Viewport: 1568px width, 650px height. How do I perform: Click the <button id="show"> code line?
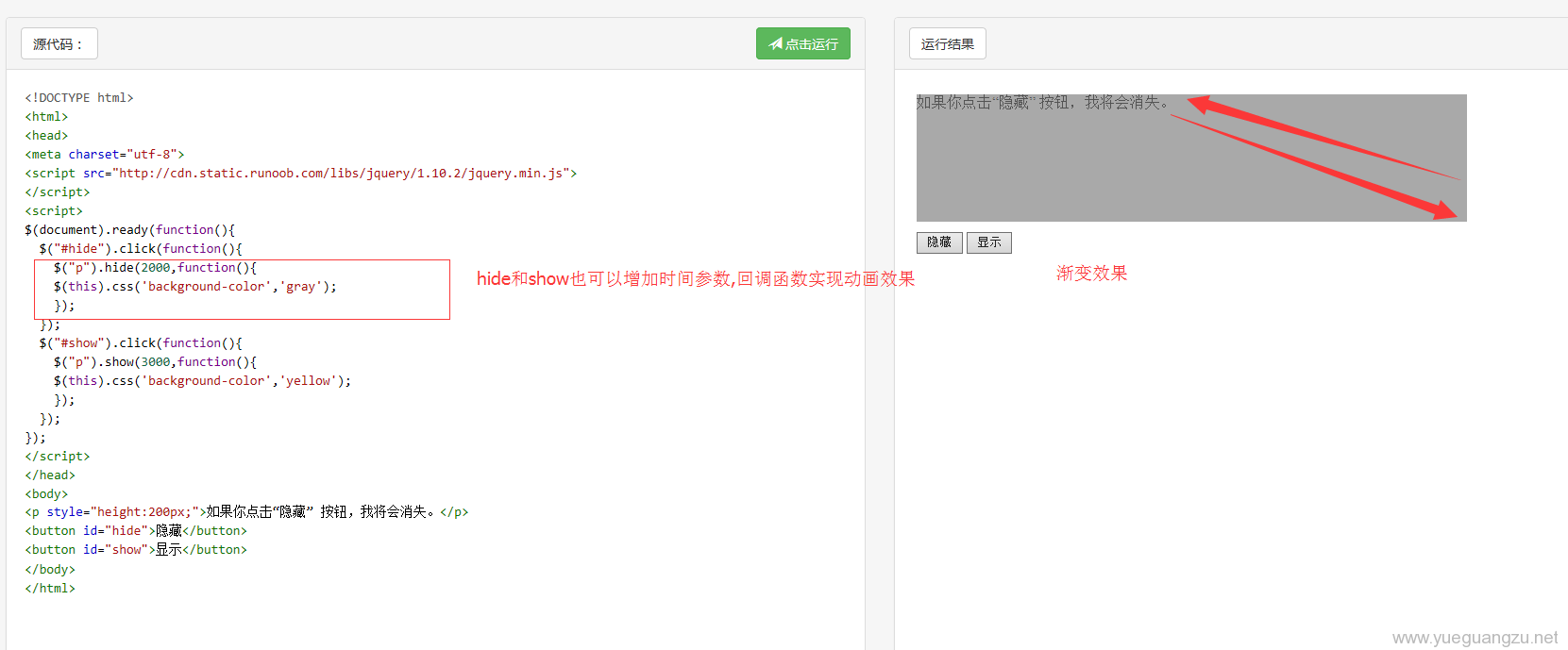136,549
